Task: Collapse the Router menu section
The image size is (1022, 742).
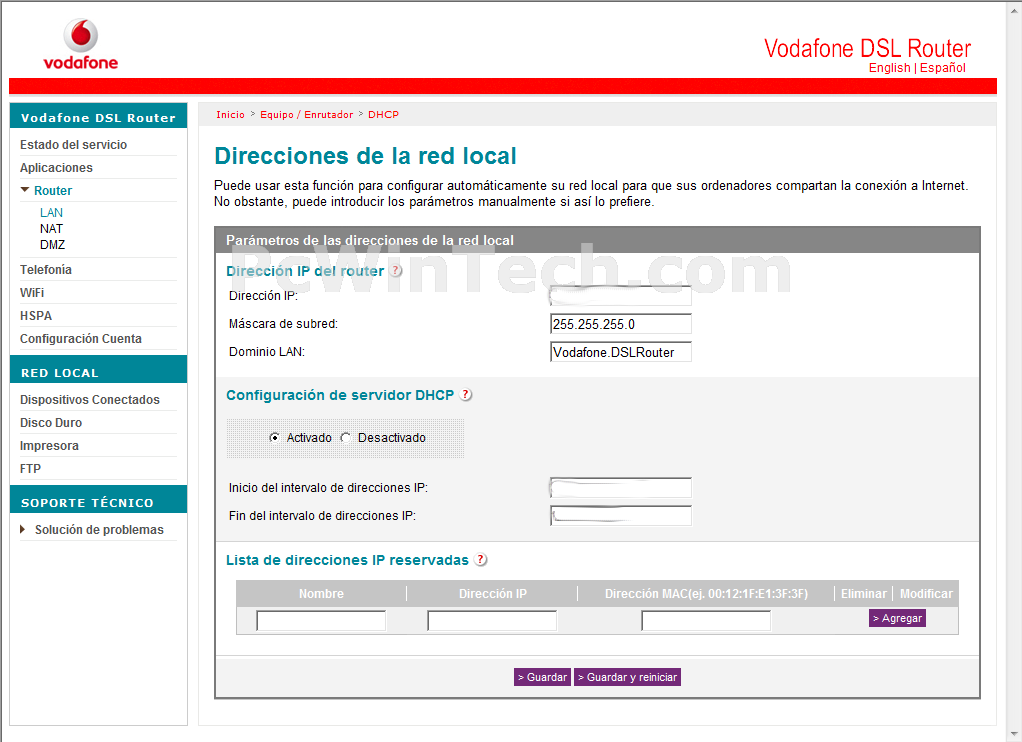Action: click(x=25, y=190)
